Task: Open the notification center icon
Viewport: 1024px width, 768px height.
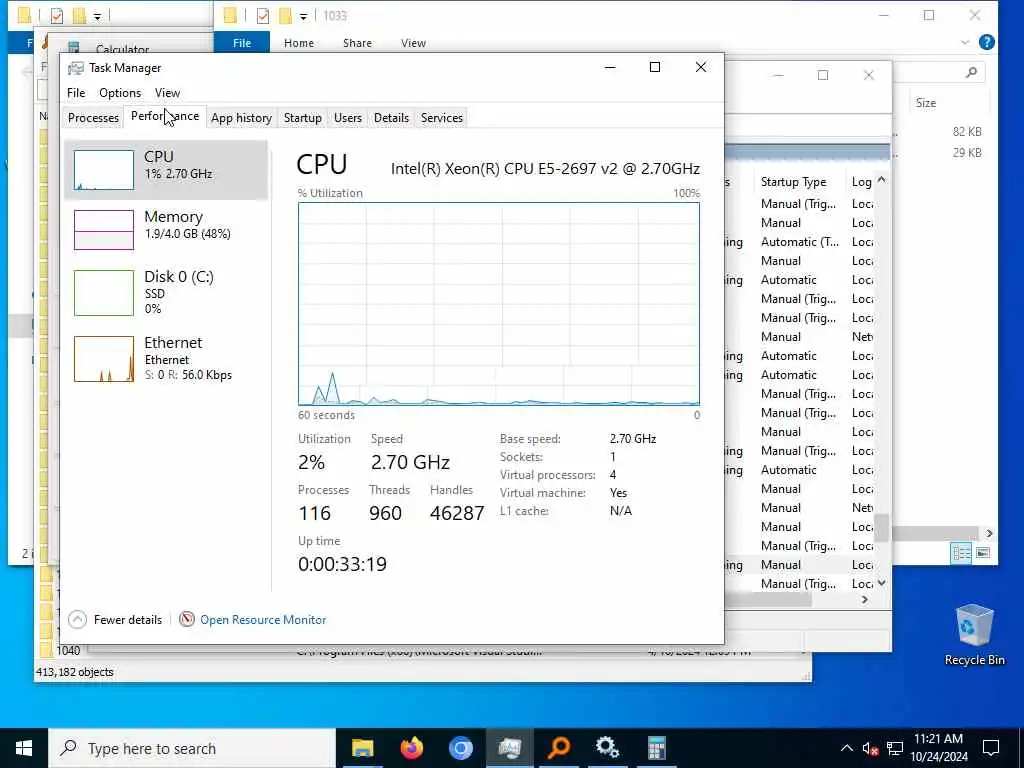Action: pyautogui.click(x=991, y=748)
